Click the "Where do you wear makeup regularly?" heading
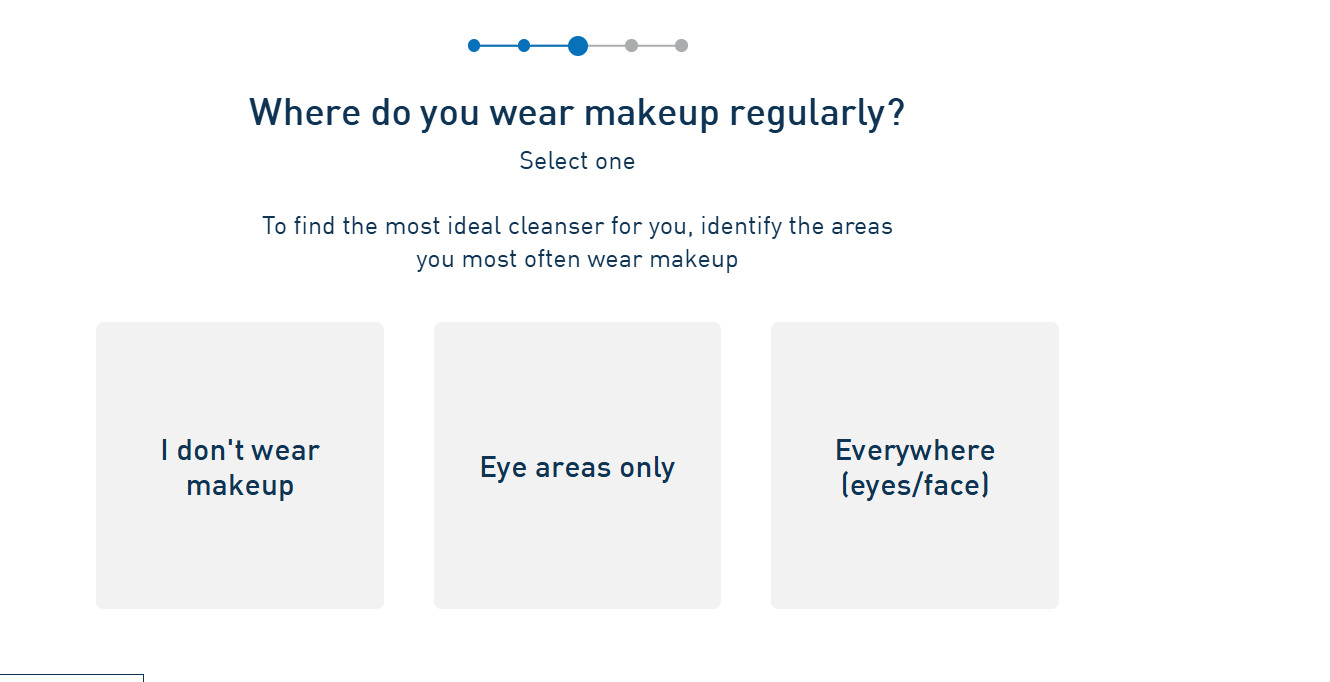The image size is (1330, 682). pos(577,112)
